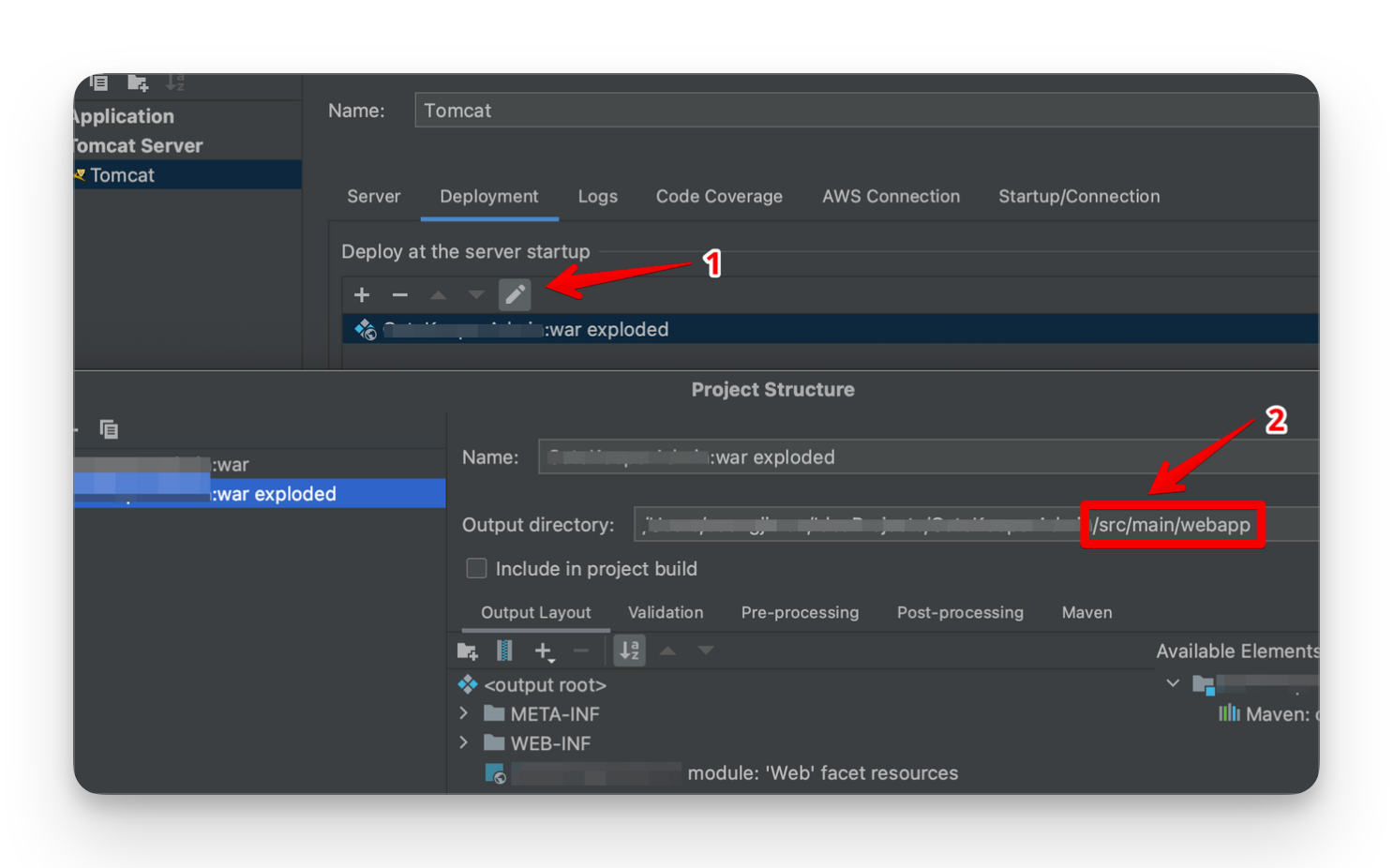Remove the deployment with the minus icon
1393x868 pixels.
coord(400,295)
